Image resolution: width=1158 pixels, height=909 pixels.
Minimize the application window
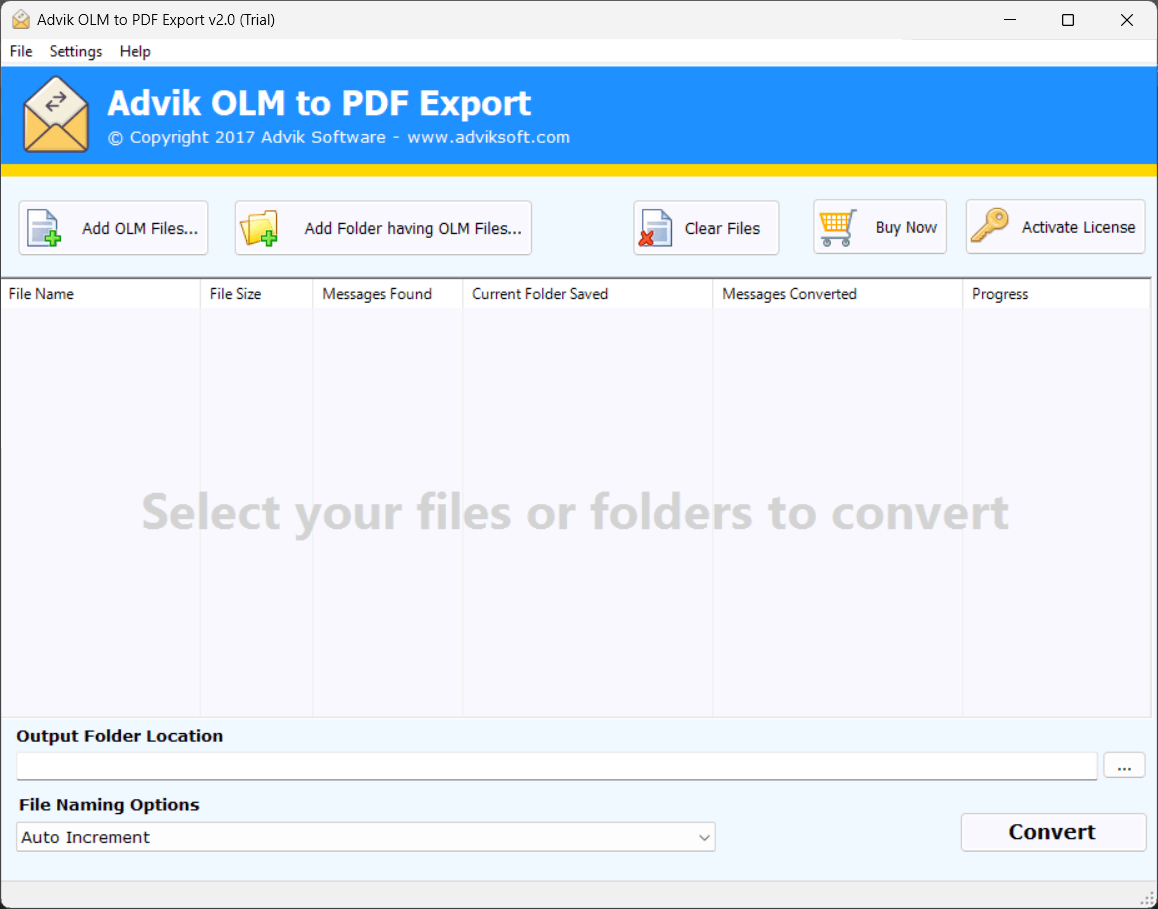tap(1009, 20)
